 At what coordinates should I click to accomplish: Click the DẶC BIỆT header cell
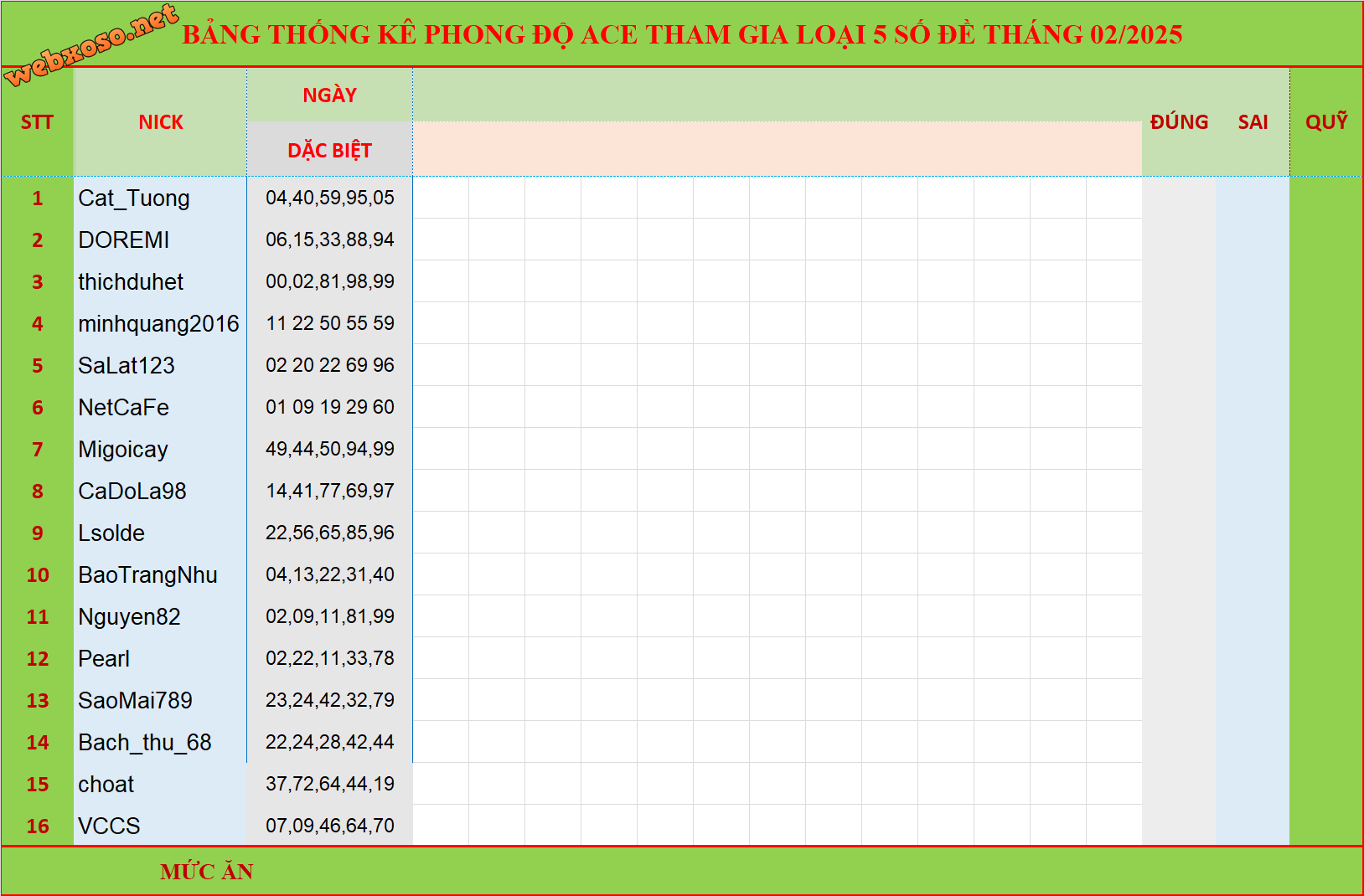coord(329,150)
